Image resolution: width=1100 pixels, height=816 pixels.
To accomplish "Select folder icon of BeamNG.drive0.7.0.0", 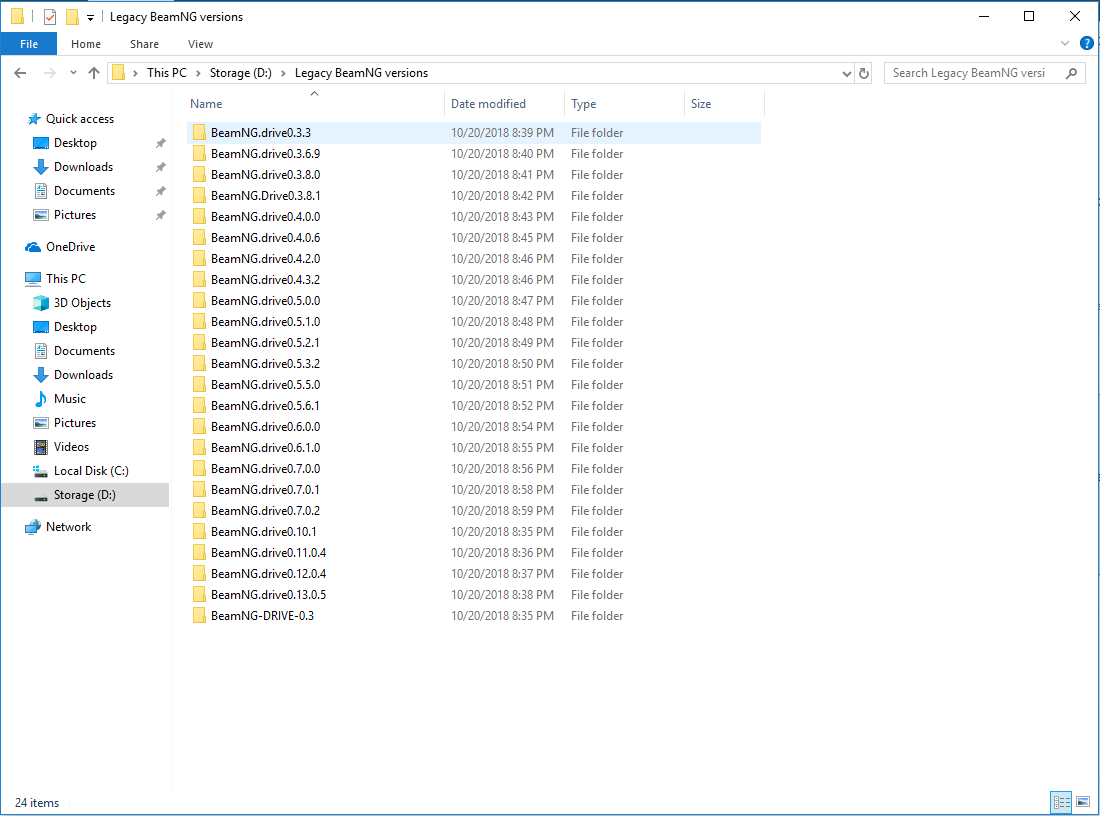I will pyautogui.click(x=199, y=469).
